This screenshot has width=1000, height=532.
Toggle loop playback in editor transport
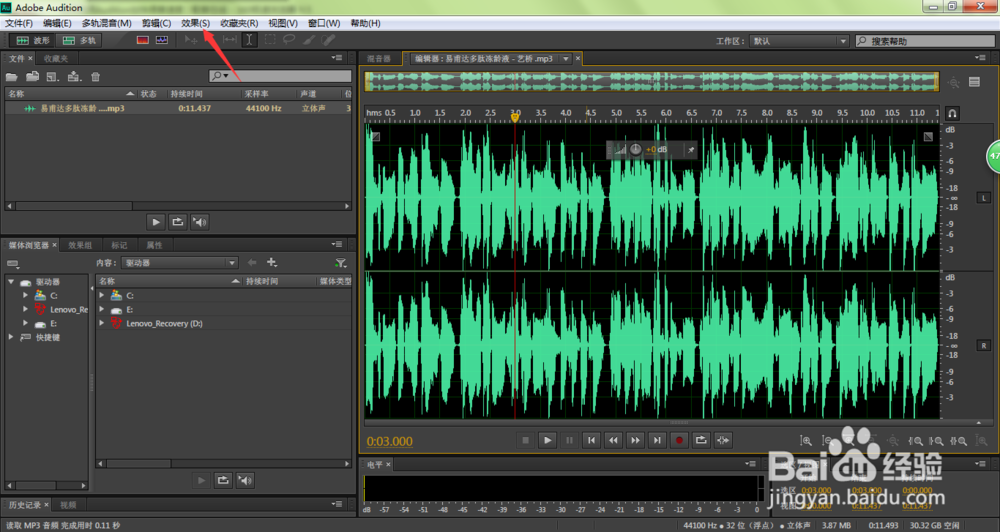coord(701,440)
